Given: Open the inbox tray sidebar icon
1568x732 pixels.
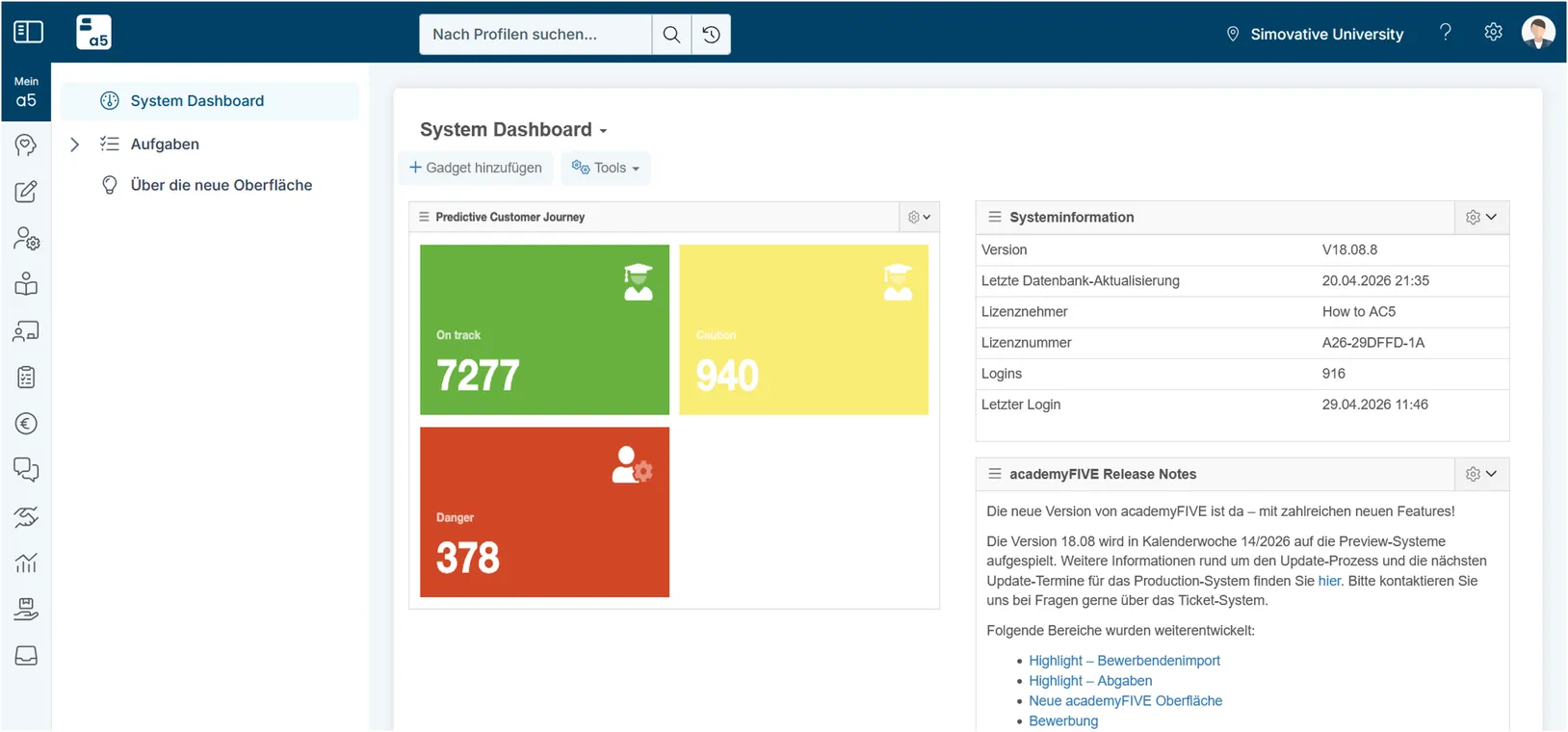Looking at the screenshot, I should [26, 656].
